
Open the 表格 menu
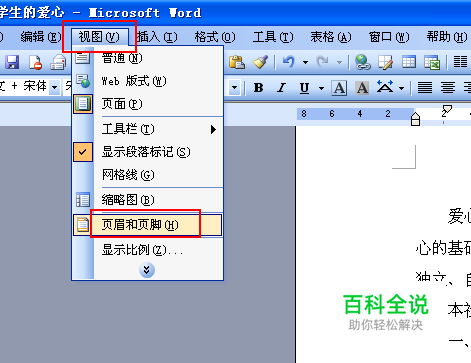(331, 37)
